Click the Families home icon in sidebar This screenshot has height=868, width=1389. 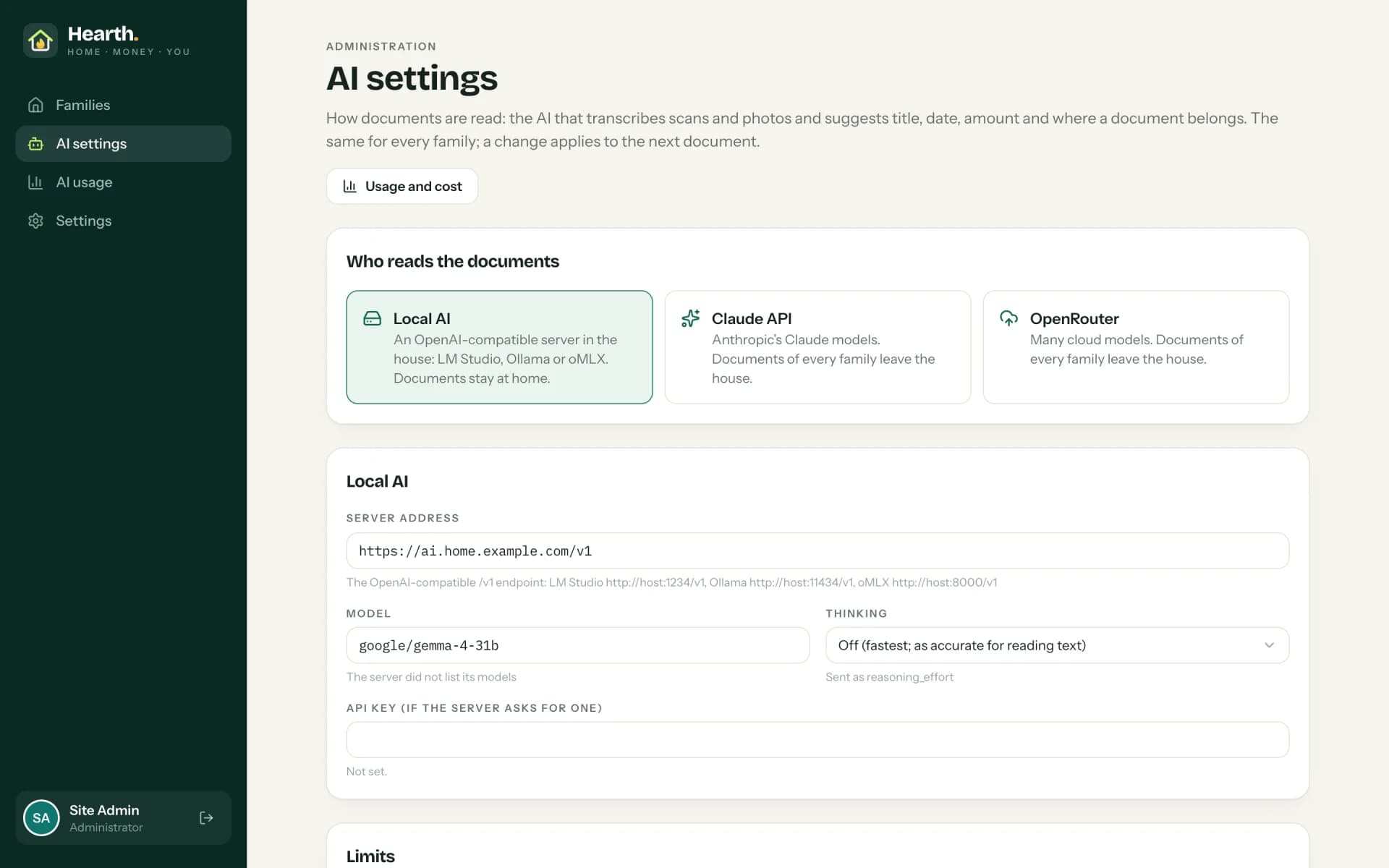tap(35, 105)
